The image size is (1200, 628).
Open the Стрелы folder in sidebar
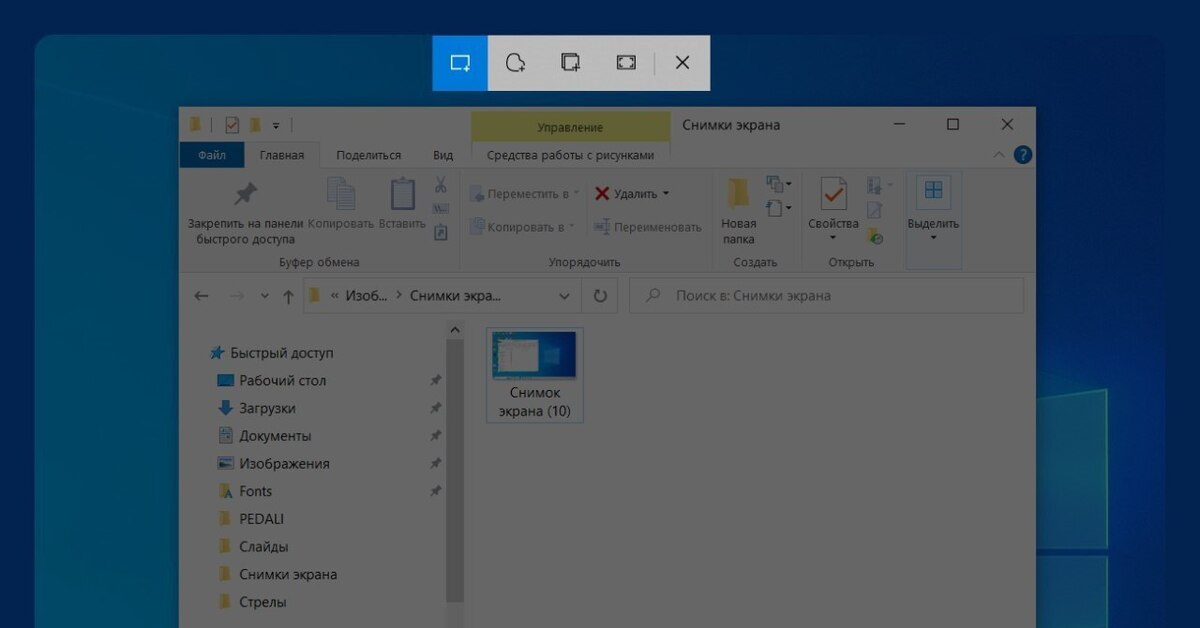click(253, 602)
